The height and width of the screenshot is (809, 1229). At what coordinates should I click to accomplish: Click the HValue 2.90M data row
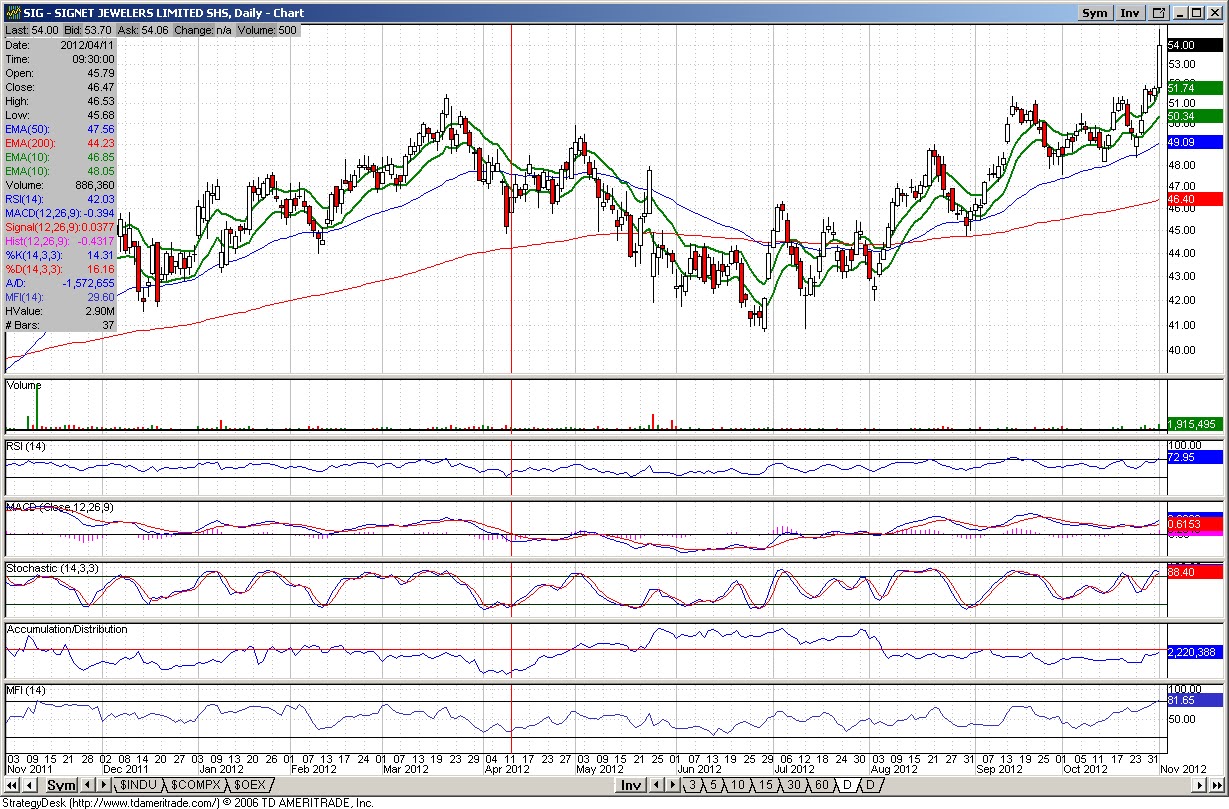coord(60,311)
